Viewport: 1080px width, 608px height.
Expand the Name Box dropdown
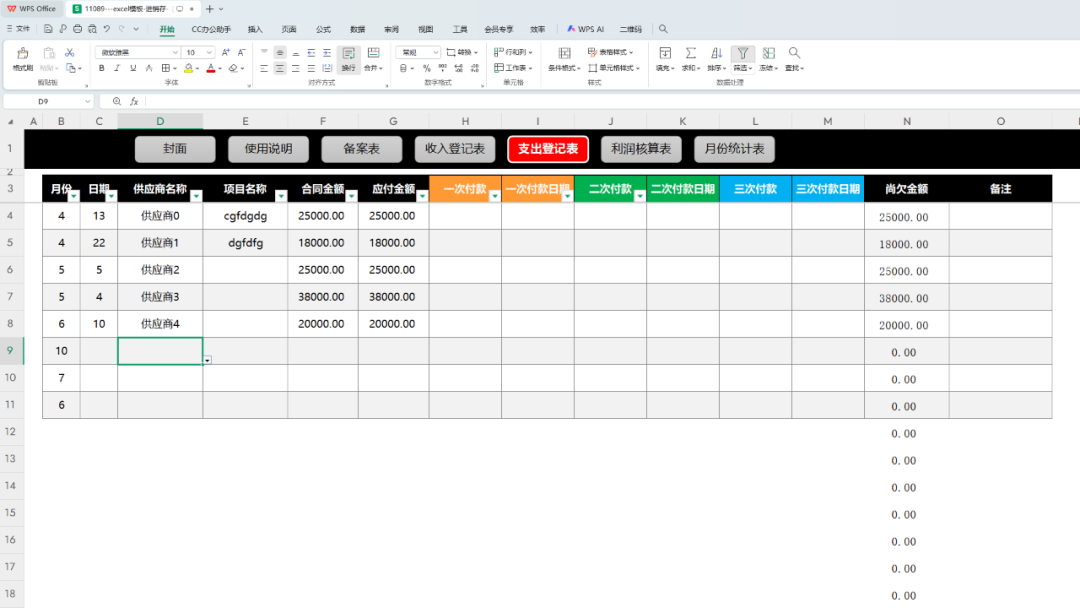click(87, 101)
